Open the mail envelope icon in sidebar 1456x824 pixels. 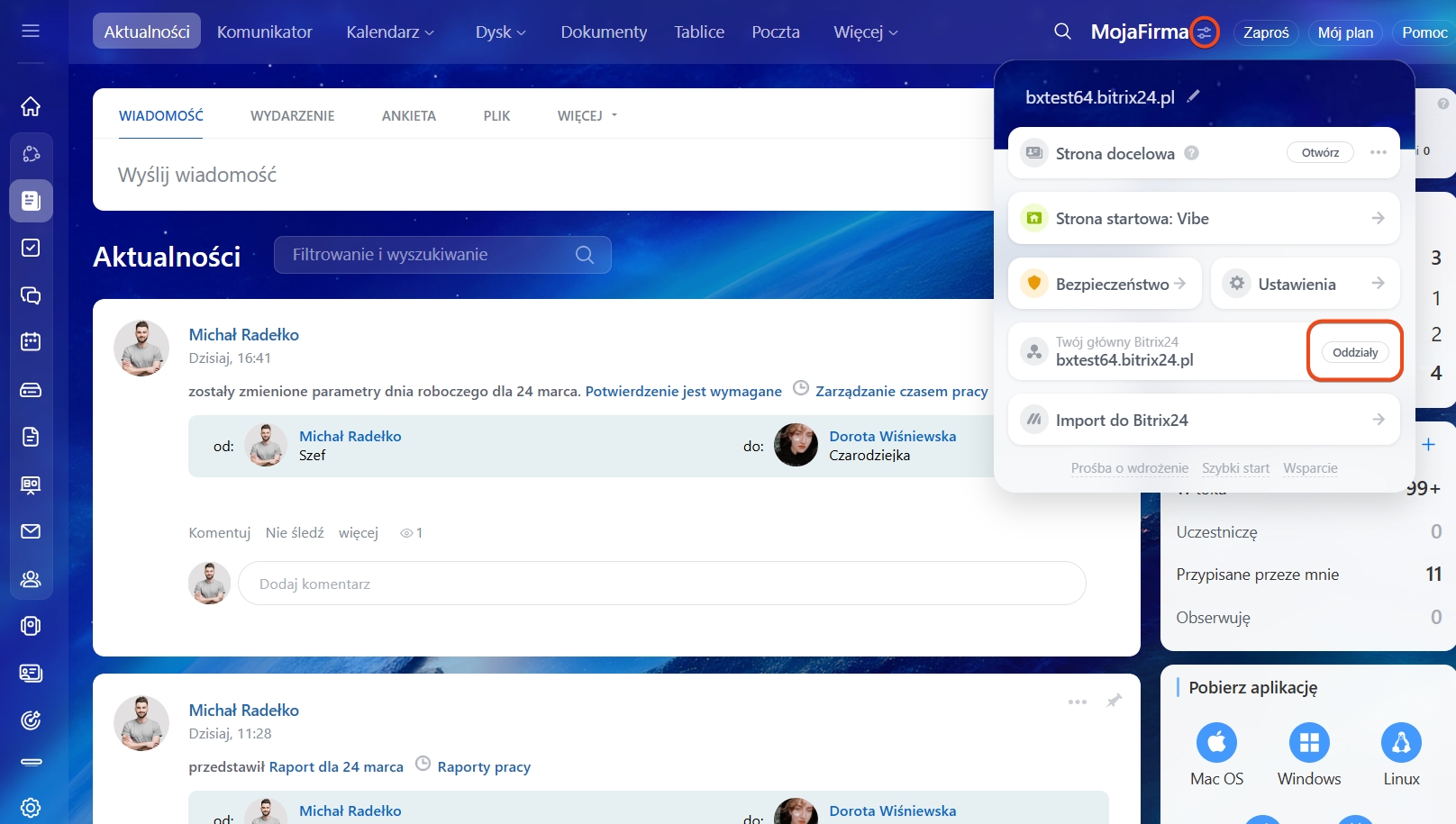point(31,531)
